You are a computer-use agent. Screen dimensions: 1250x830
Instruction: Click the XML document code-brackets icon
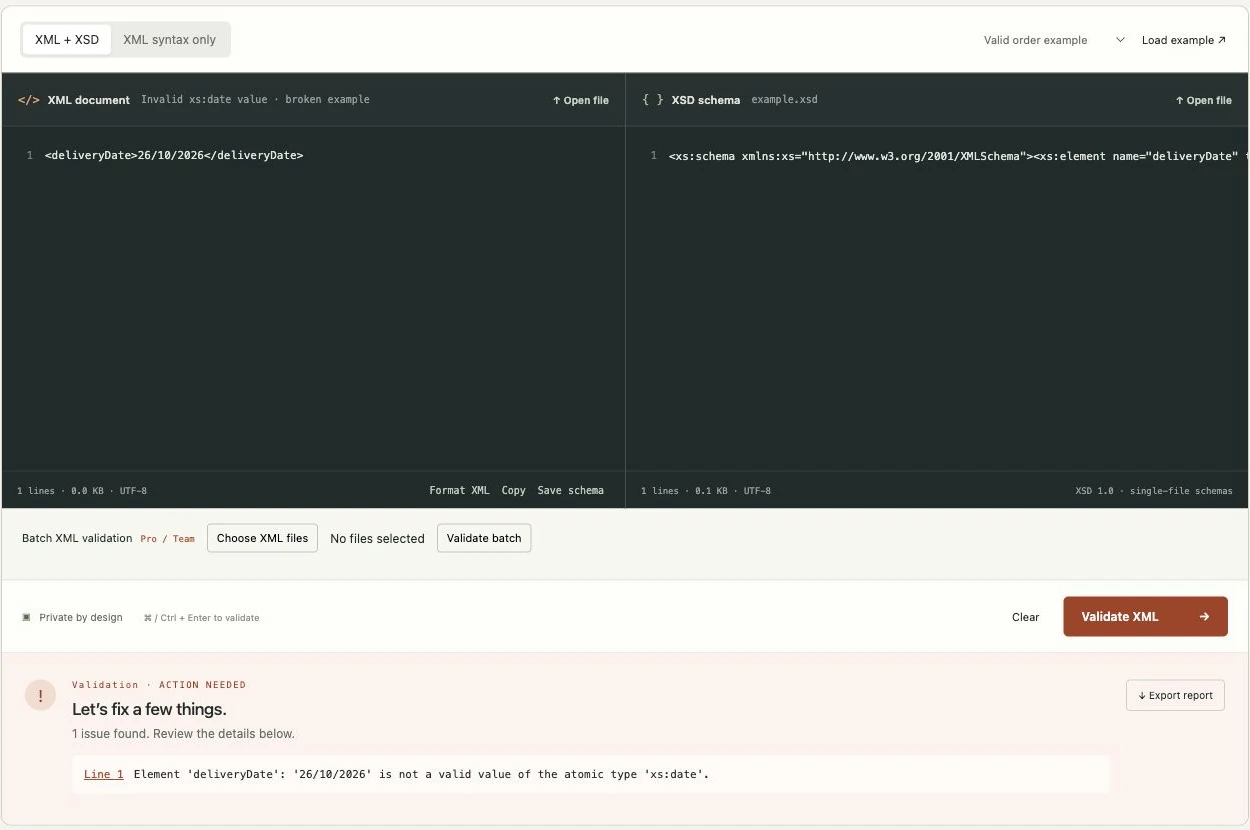29,100
